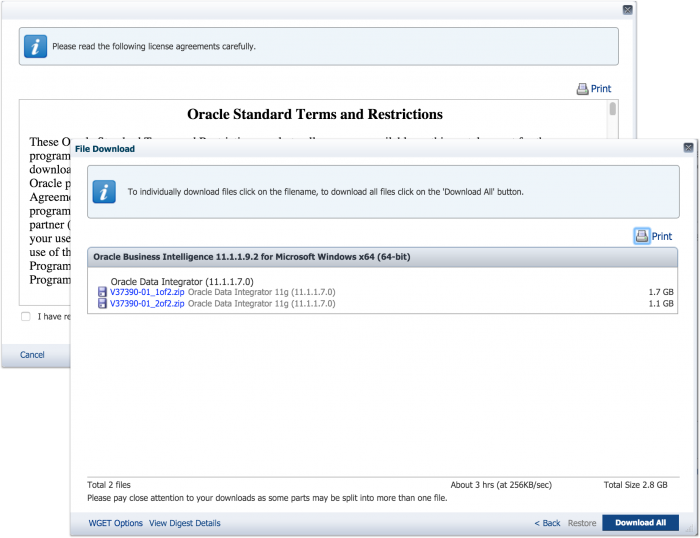Click the printer icon in File Download dialog
Screen dimensions: 700x538
[x=642, y=236]
